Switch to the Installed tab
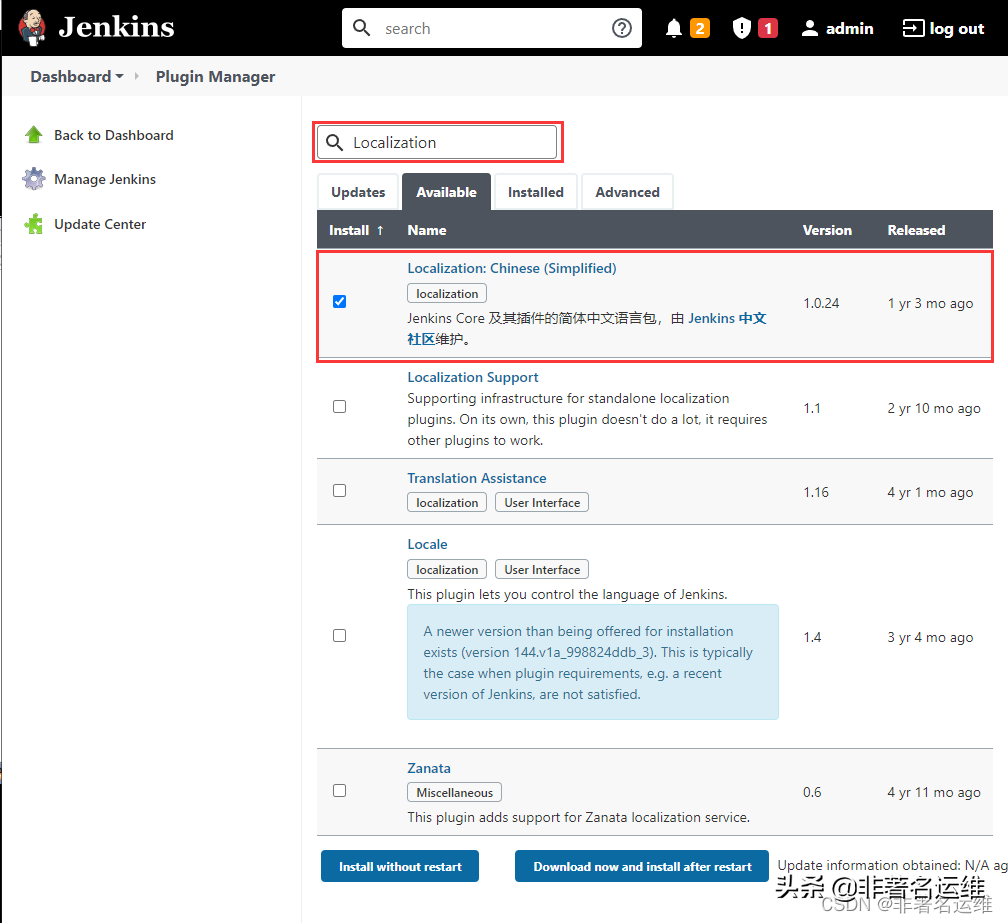 click(x=535, y=191)
